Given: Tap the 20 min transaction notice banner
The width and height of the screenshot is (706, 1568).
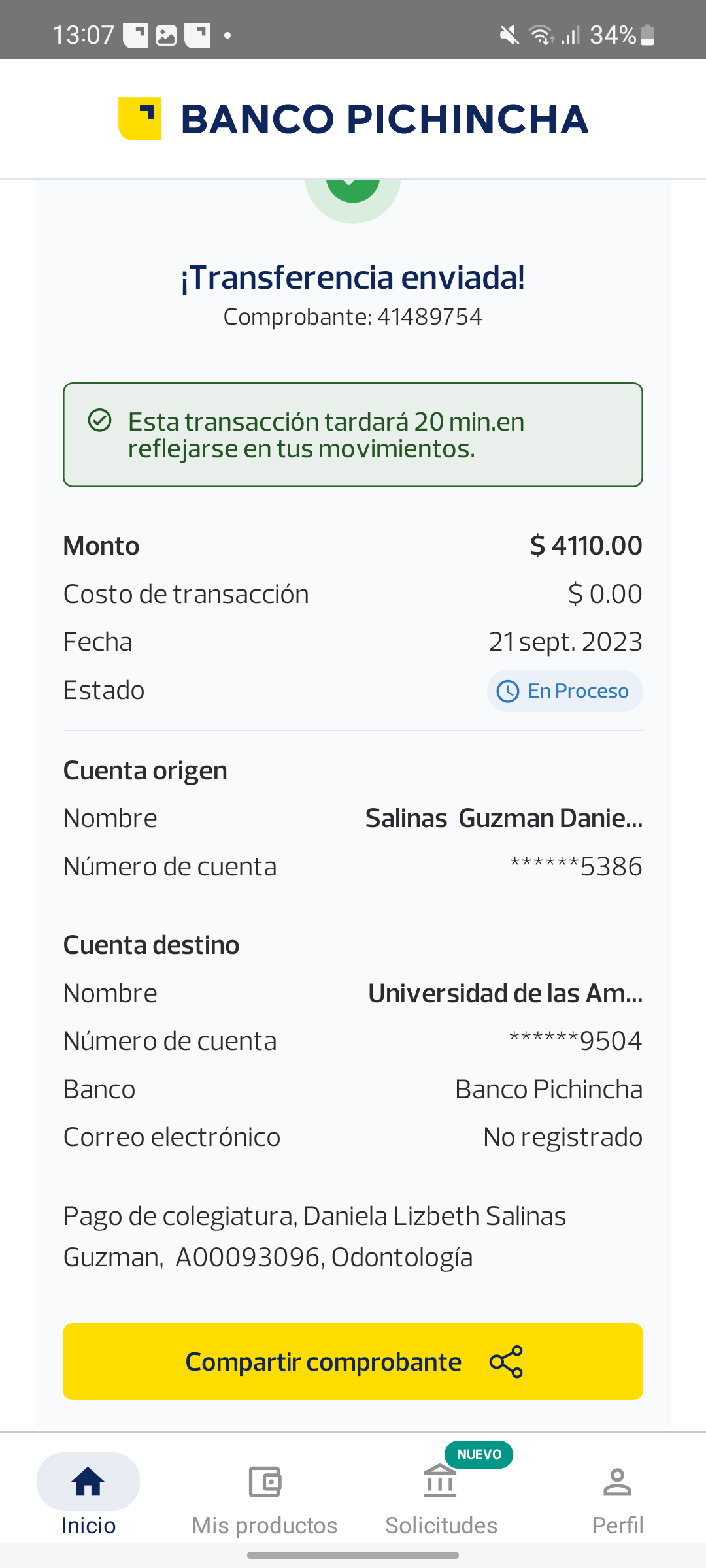Looking at the screenshot, I should tap(353, 434).
